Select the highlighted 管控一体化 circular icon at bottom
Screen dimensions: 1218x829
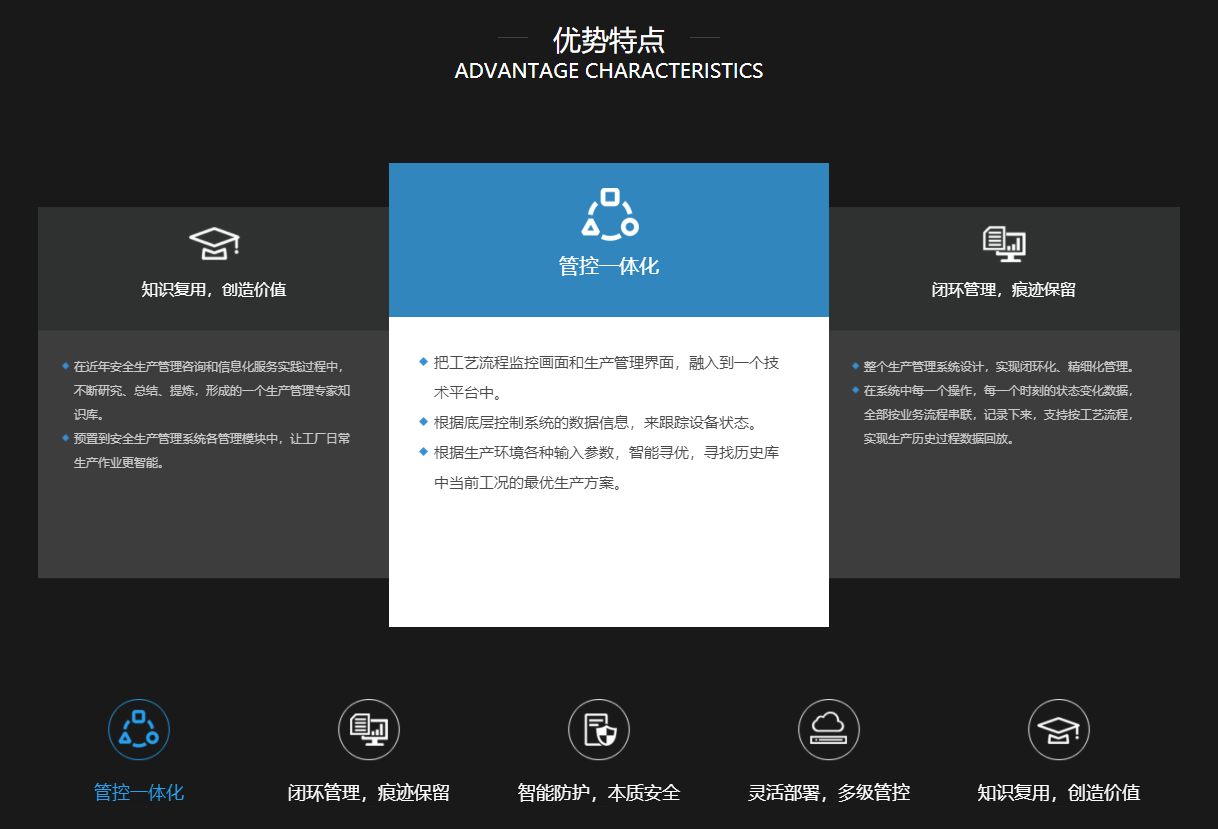(139, 730)
